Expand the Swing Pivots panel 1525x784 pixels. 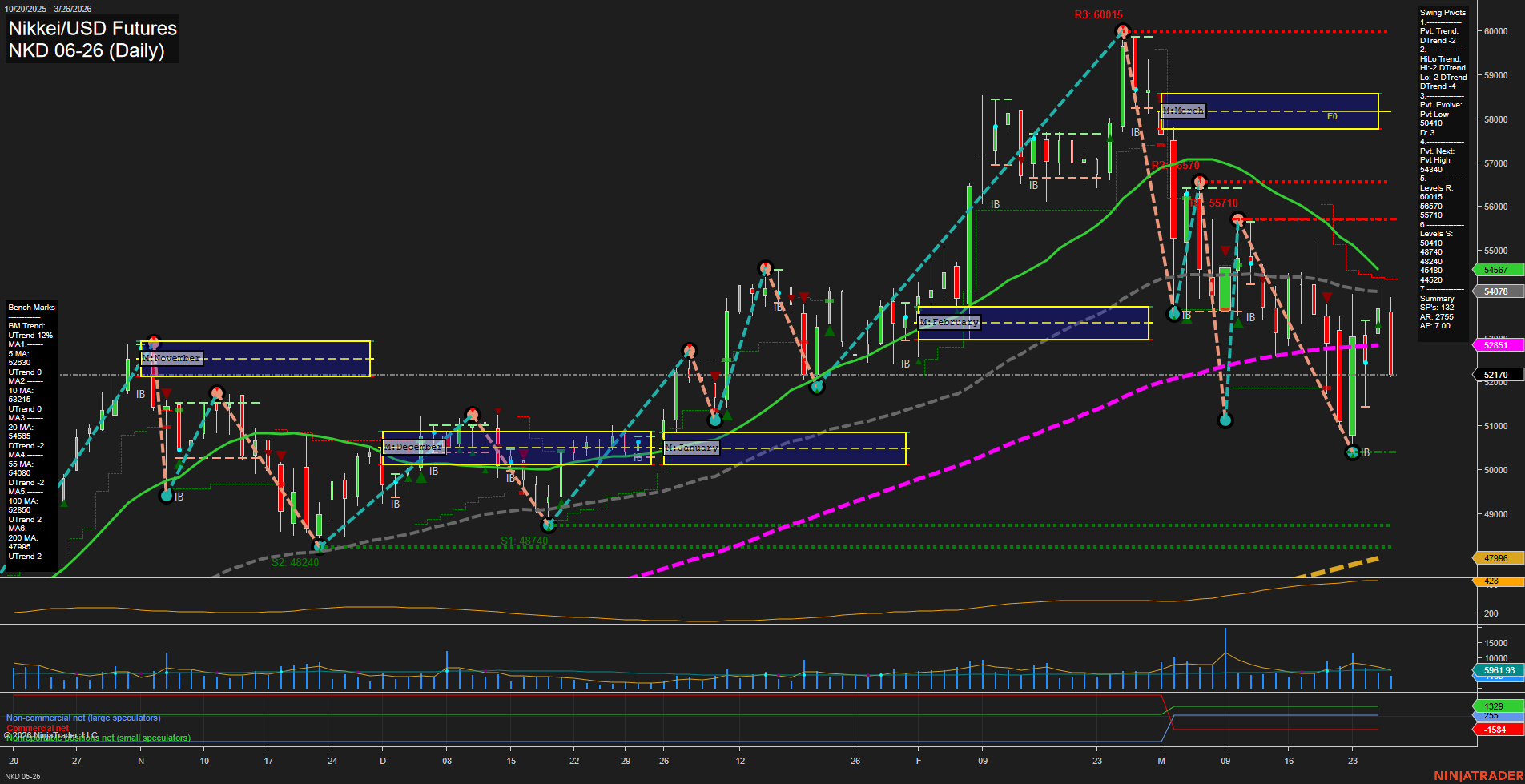[1442, 13]
